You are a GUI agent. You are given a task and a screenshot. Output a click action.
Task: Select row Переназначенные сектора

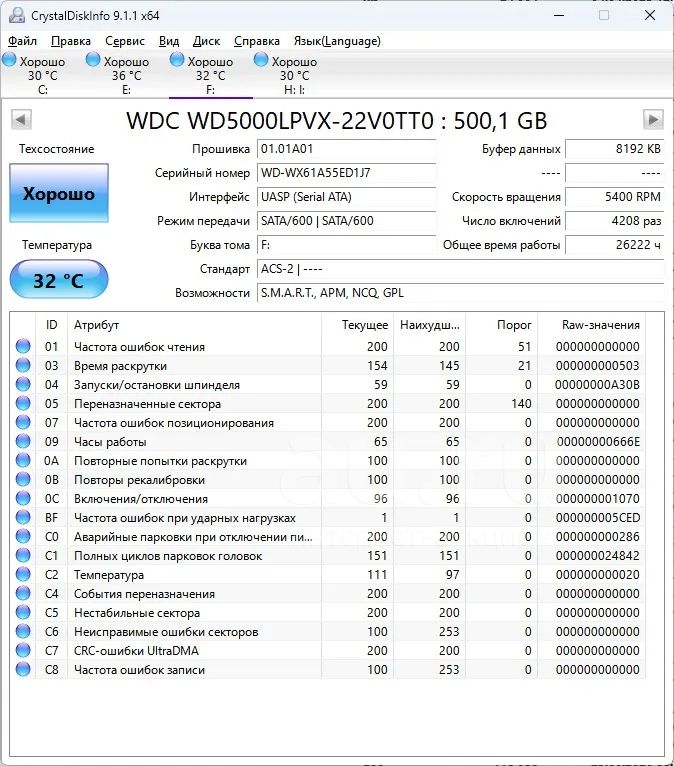[328, 404]
